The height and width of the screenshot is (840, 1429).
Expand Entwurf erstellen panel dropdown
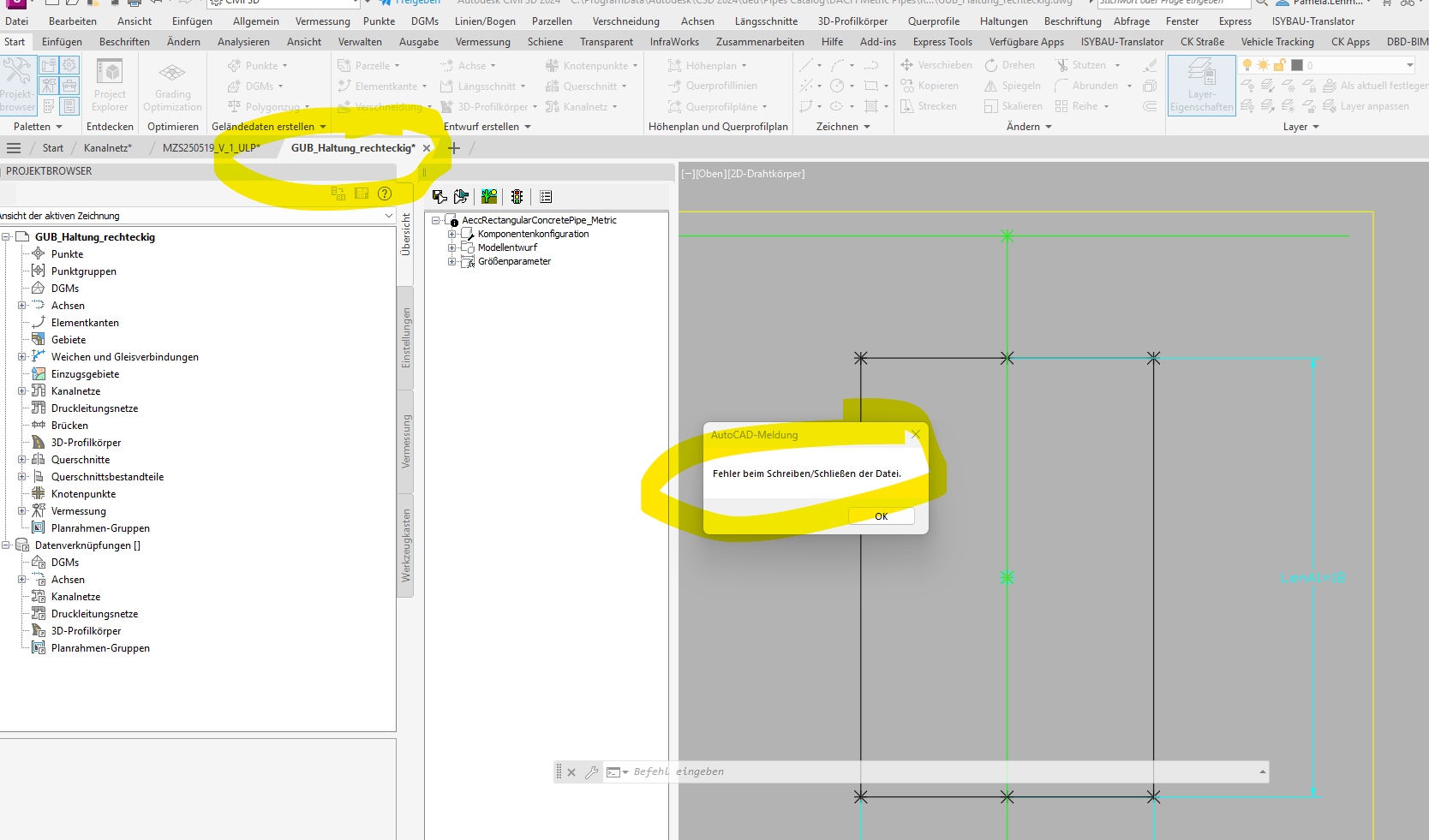pyautogui.click(x=487, y=127)
